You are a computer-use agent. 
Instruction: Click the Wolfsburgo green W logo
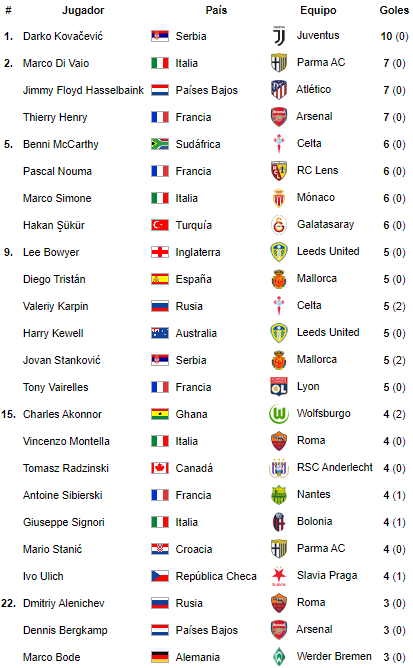279,414
